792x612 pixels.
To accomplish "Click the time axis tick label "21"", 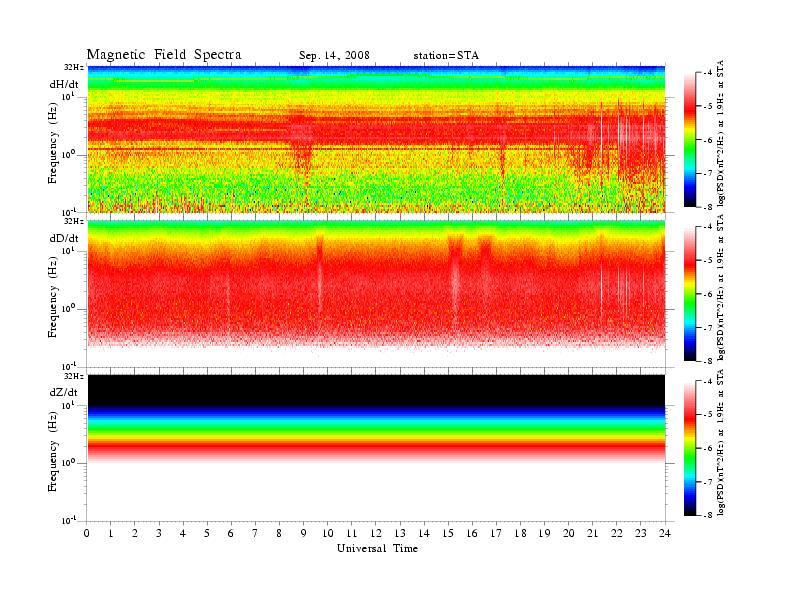I will coord(593,533).
